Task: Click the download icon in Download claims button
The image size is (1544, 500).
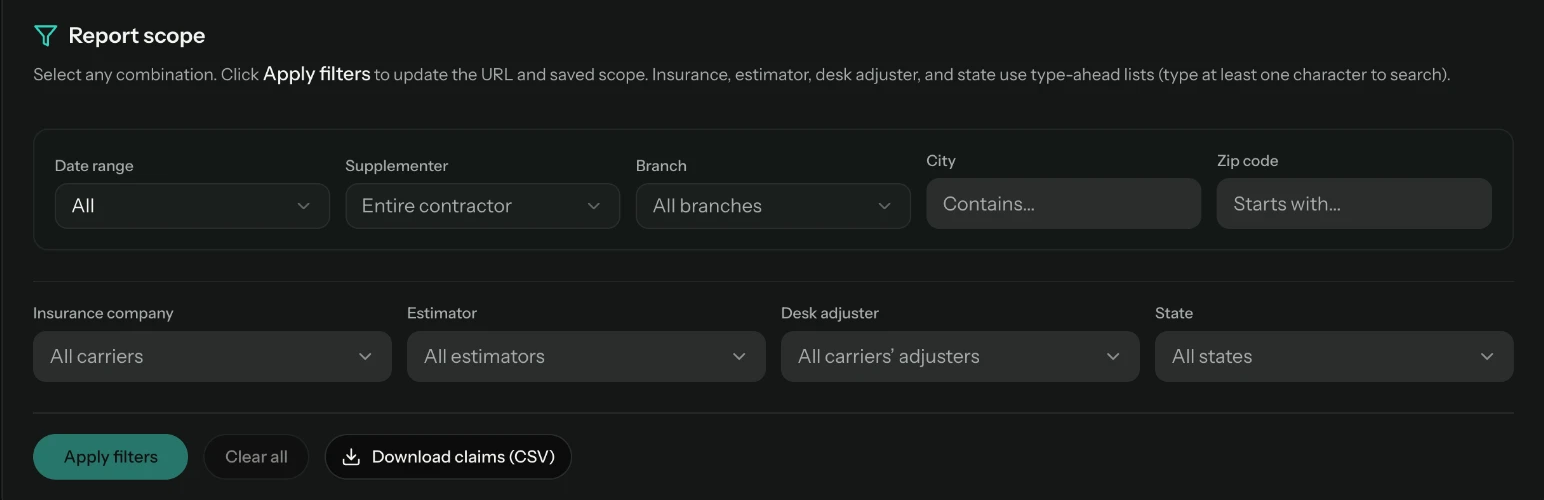Action: click(351, 457)
